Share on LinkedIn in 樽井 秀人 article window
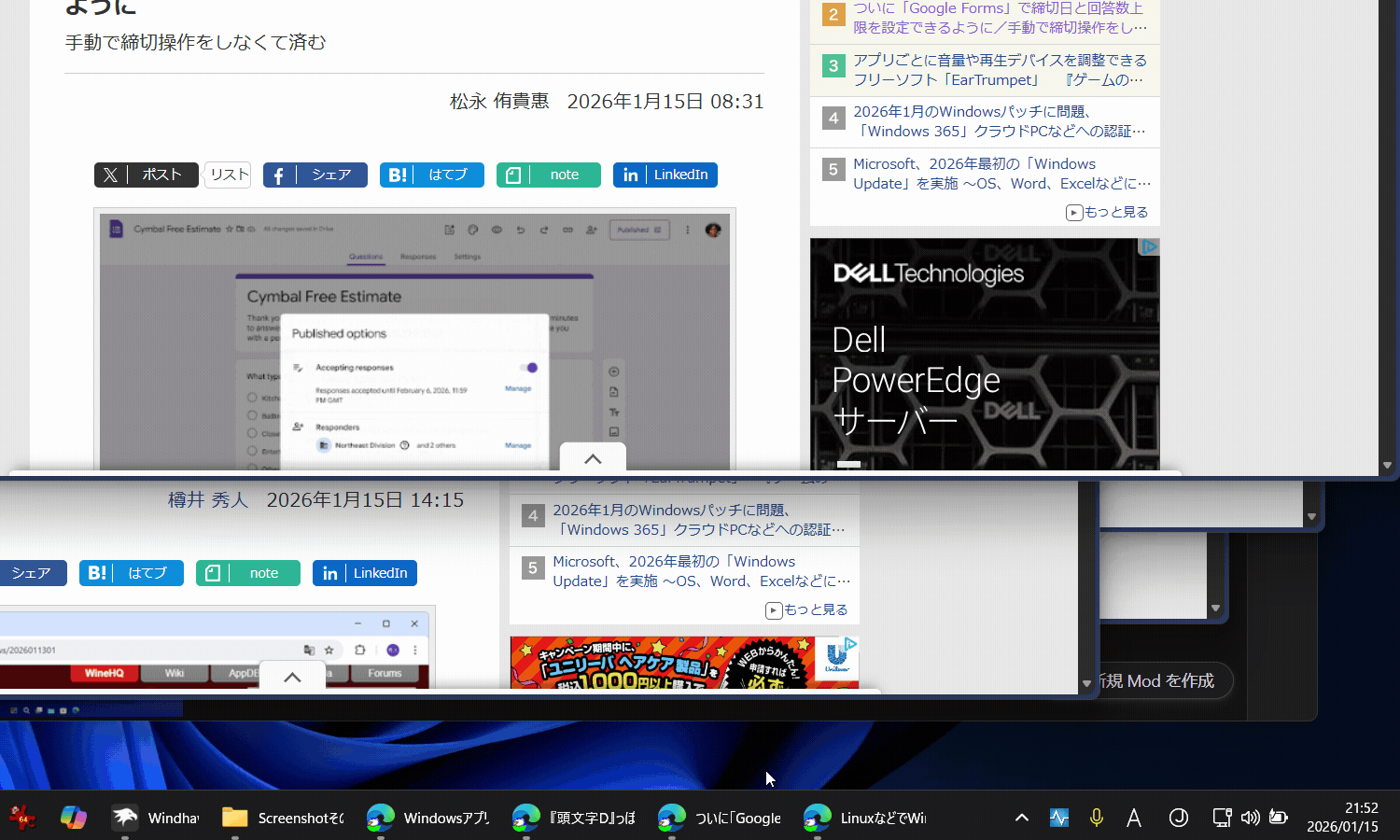Viewport: 1400px width, 840px height. (365, 573)
